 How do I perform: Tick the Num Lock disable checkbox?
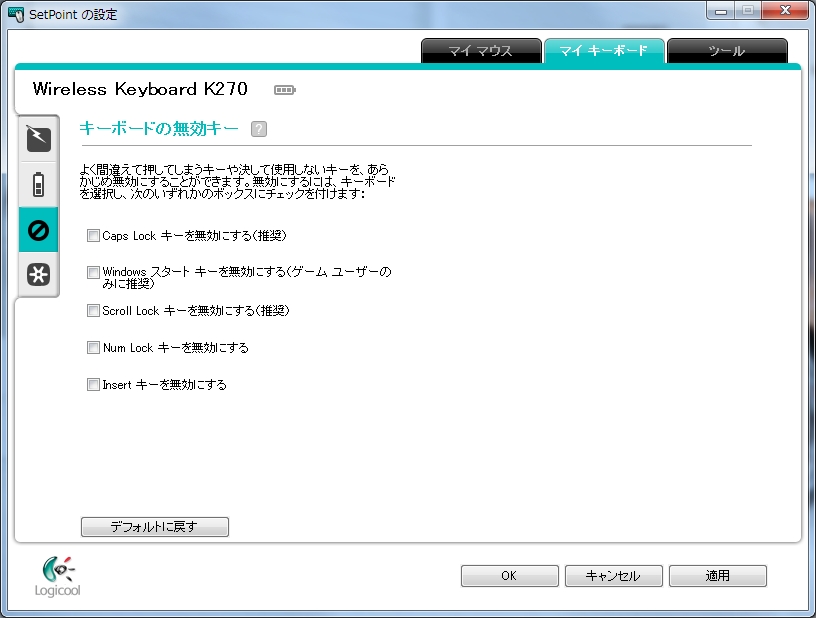(x=93, y=347)
